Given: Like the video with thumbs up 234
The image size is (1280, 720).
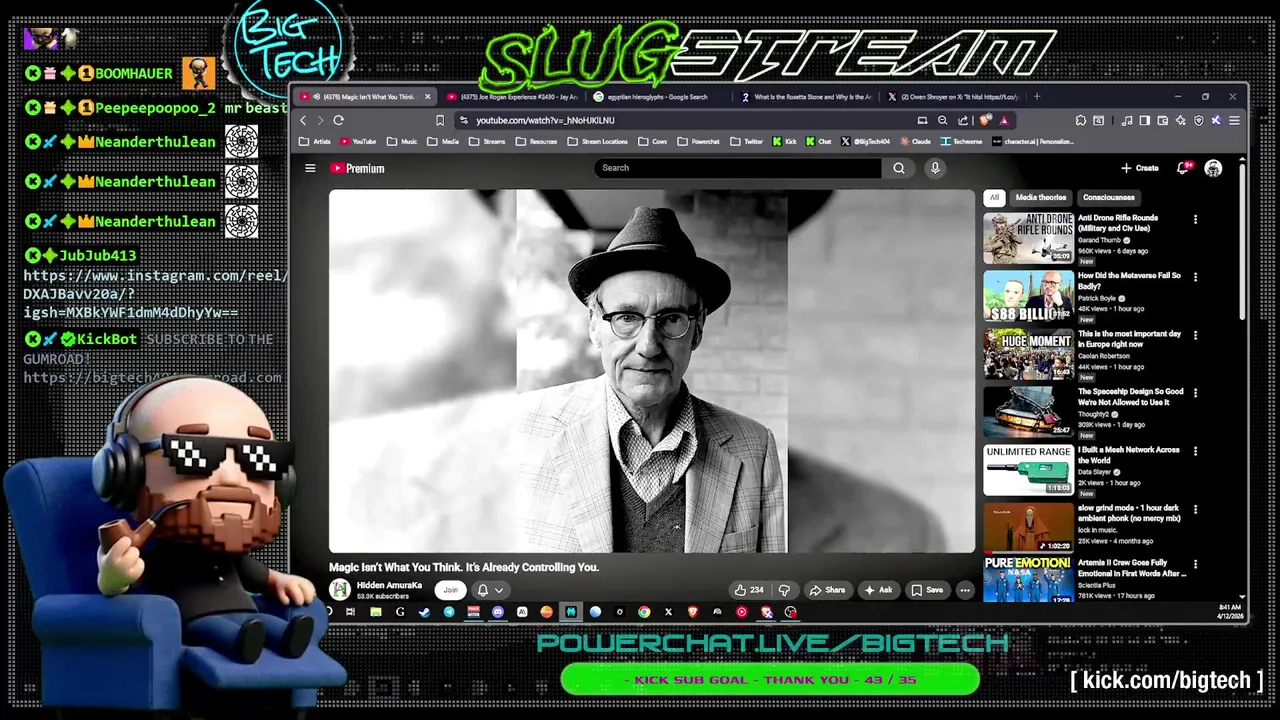Looking at the screenshot, I should pyautogui.click(x=749, y=590).
